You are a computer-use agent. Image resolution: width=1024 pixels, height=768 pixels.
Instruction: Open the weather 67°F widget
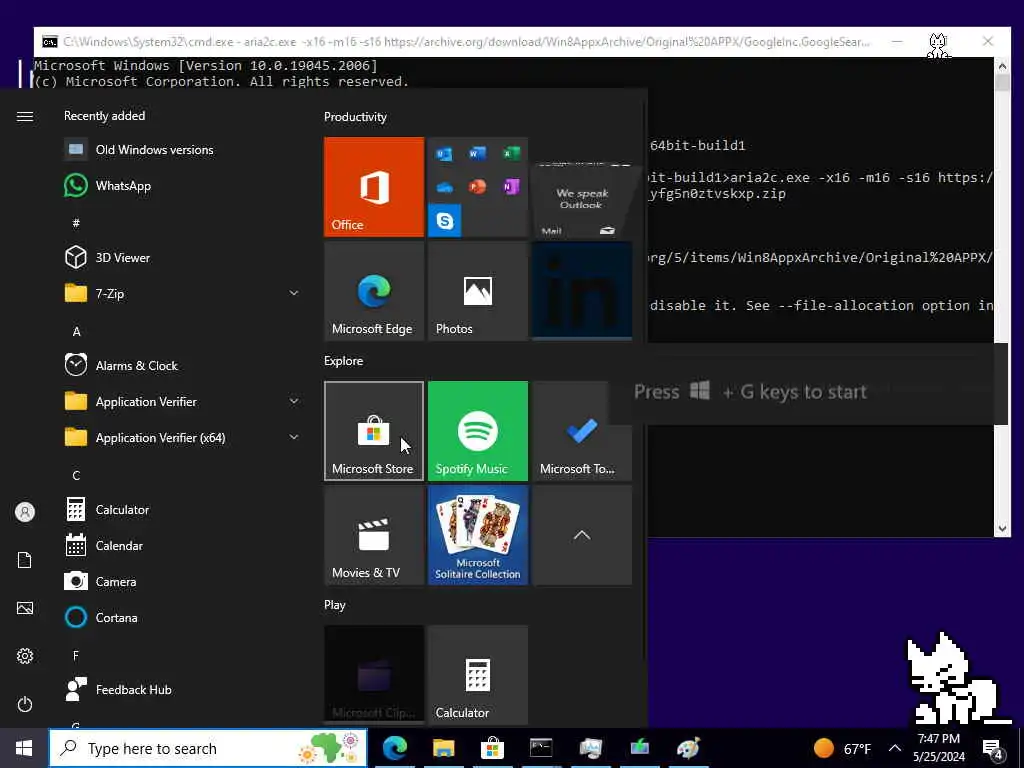pyautogui.click(x=842, y=748)
